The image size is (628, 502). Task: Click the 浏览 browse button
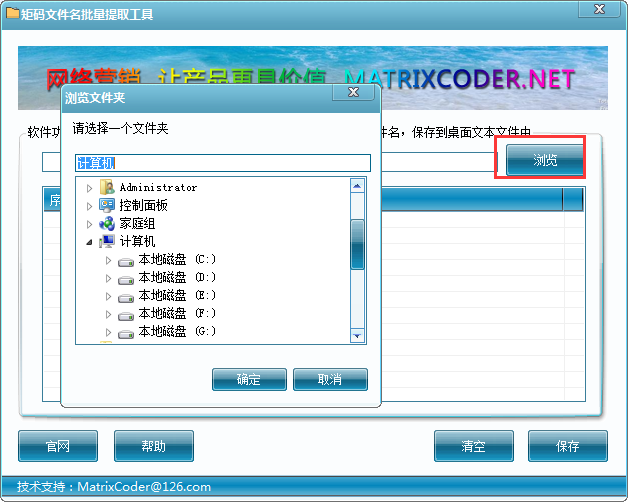pyautogui.click(x=545, y=160)
